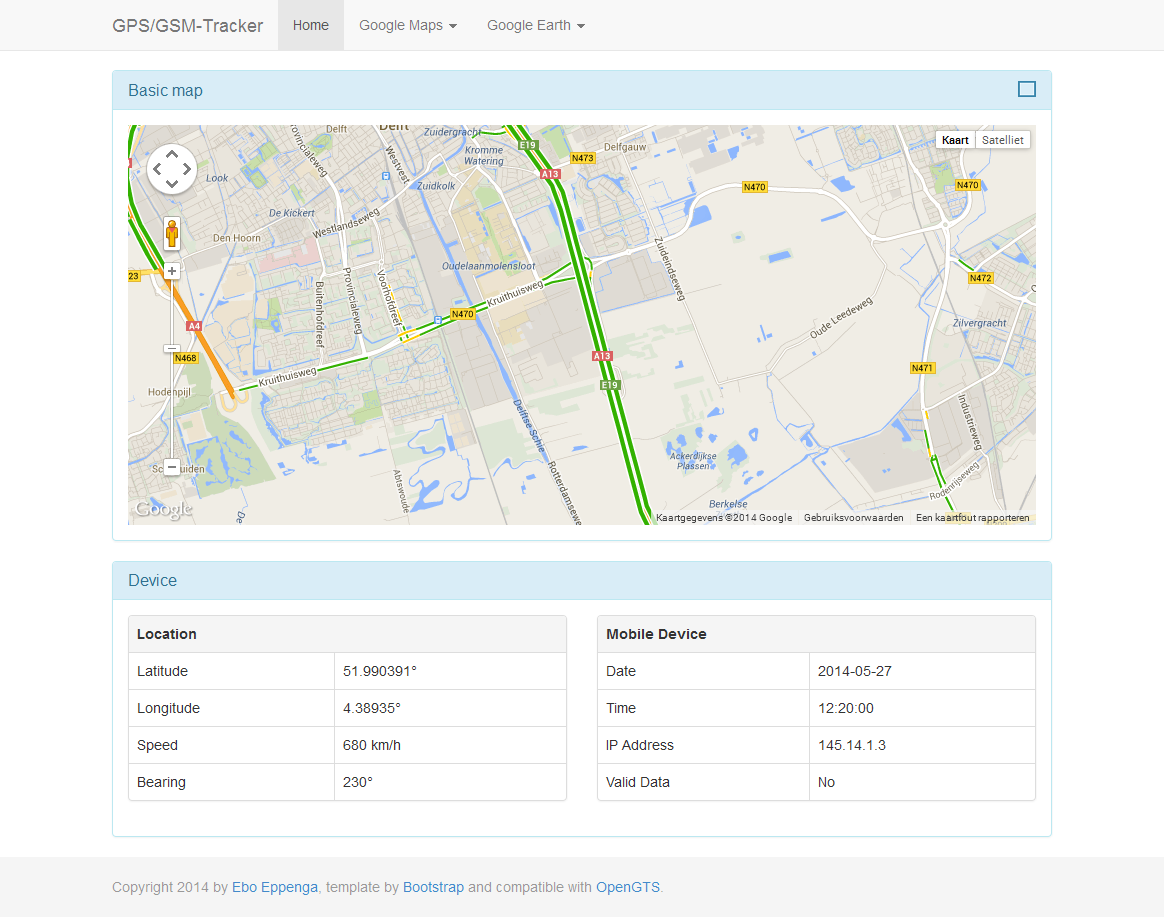Click the pan-up arrow on map compass

(x=171, y=152)
